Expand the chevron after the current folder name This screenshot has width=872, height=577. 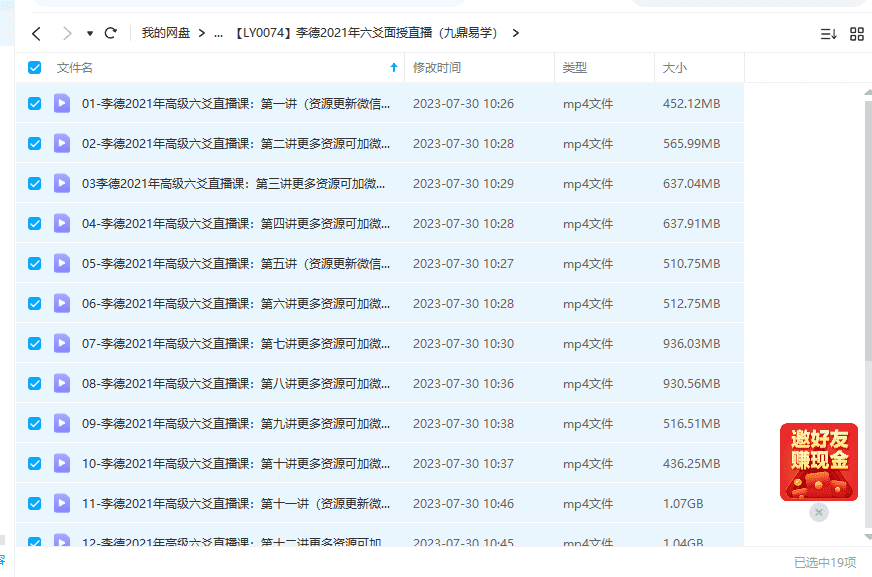click(515, 33)
